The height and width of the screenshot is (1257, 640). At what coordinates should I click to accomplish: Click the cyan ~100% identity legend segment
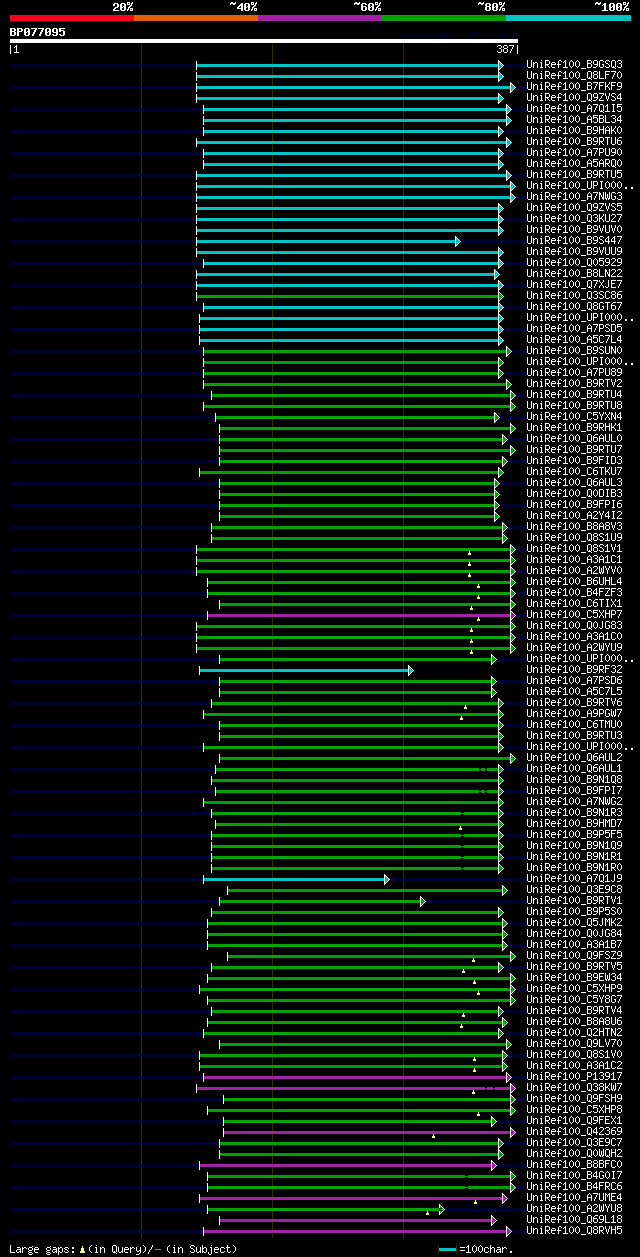click(567, 18)
